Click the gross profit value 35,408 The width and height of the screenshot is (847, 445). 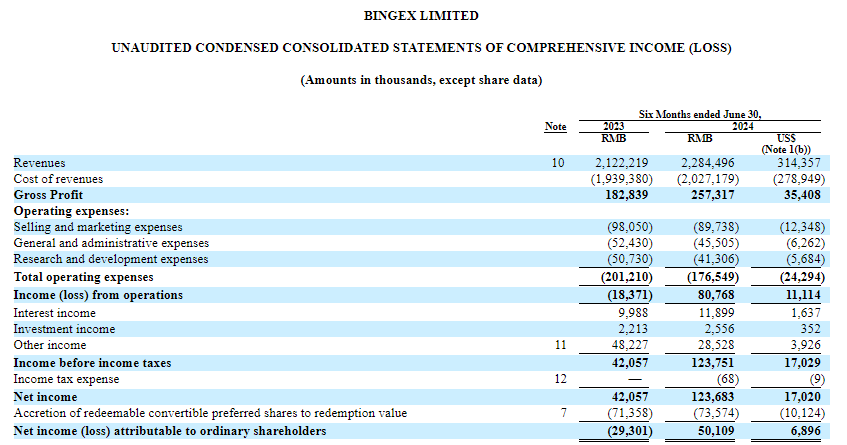(x=802, y=195)
